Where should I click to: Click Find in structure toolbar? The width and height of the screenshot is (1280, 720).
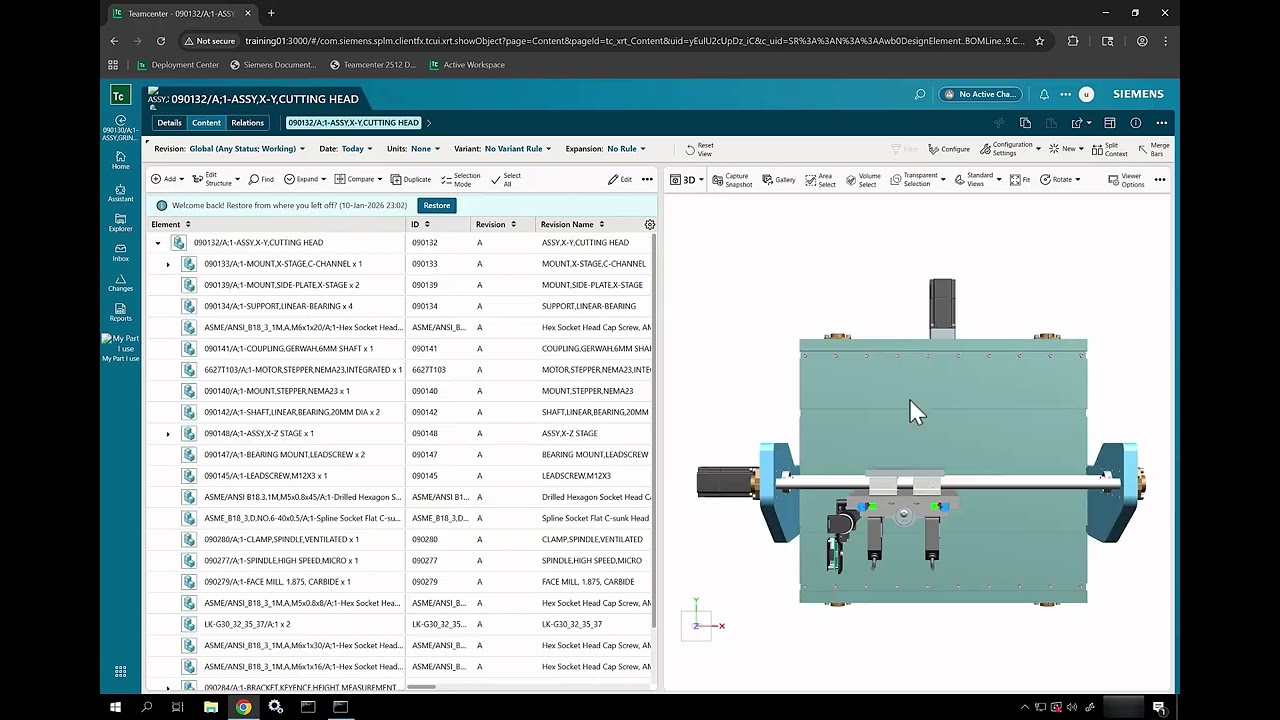pos(261,179)
